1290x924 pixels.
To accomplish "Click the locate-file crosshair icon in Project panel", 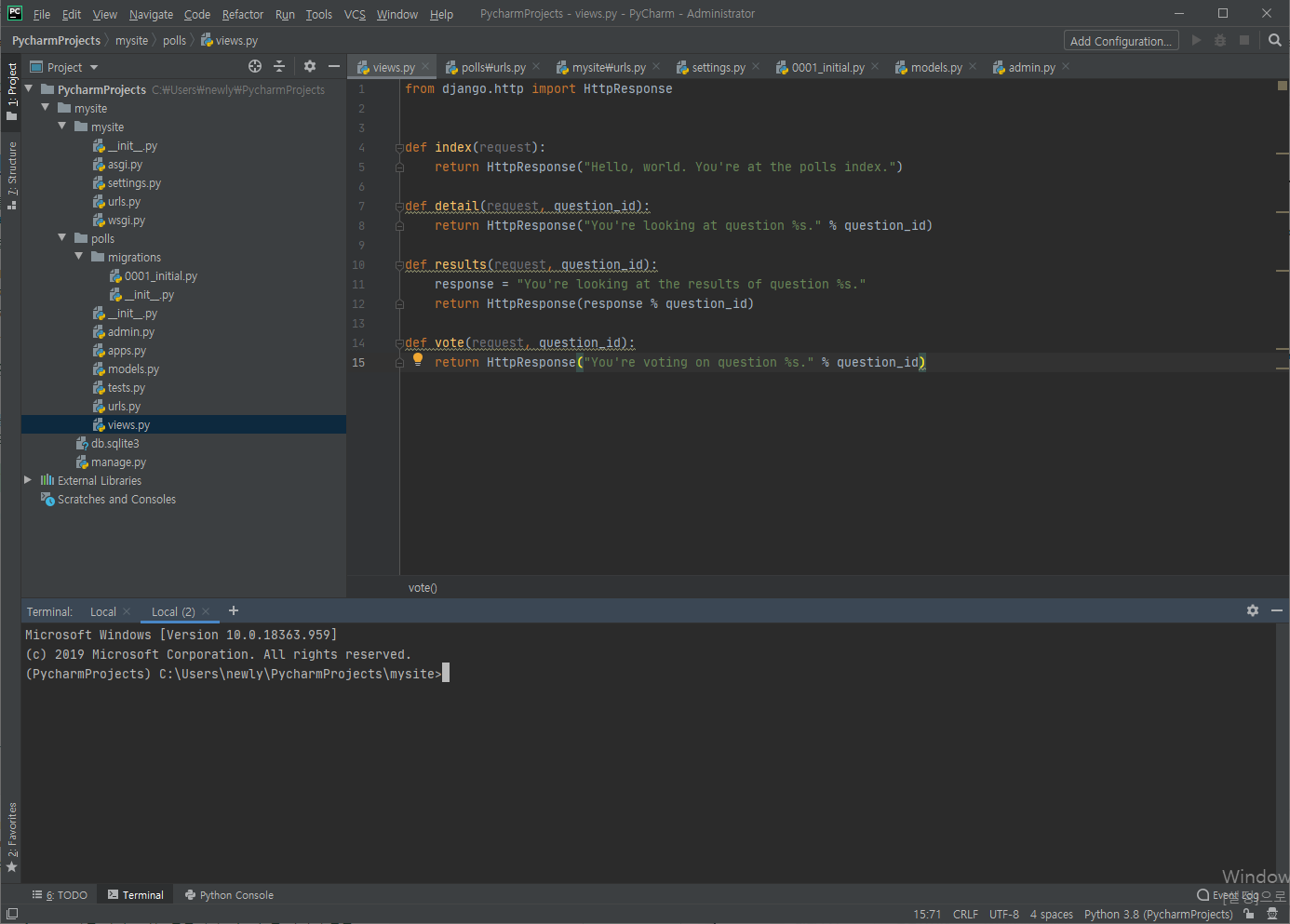I will tap(255, 66).
